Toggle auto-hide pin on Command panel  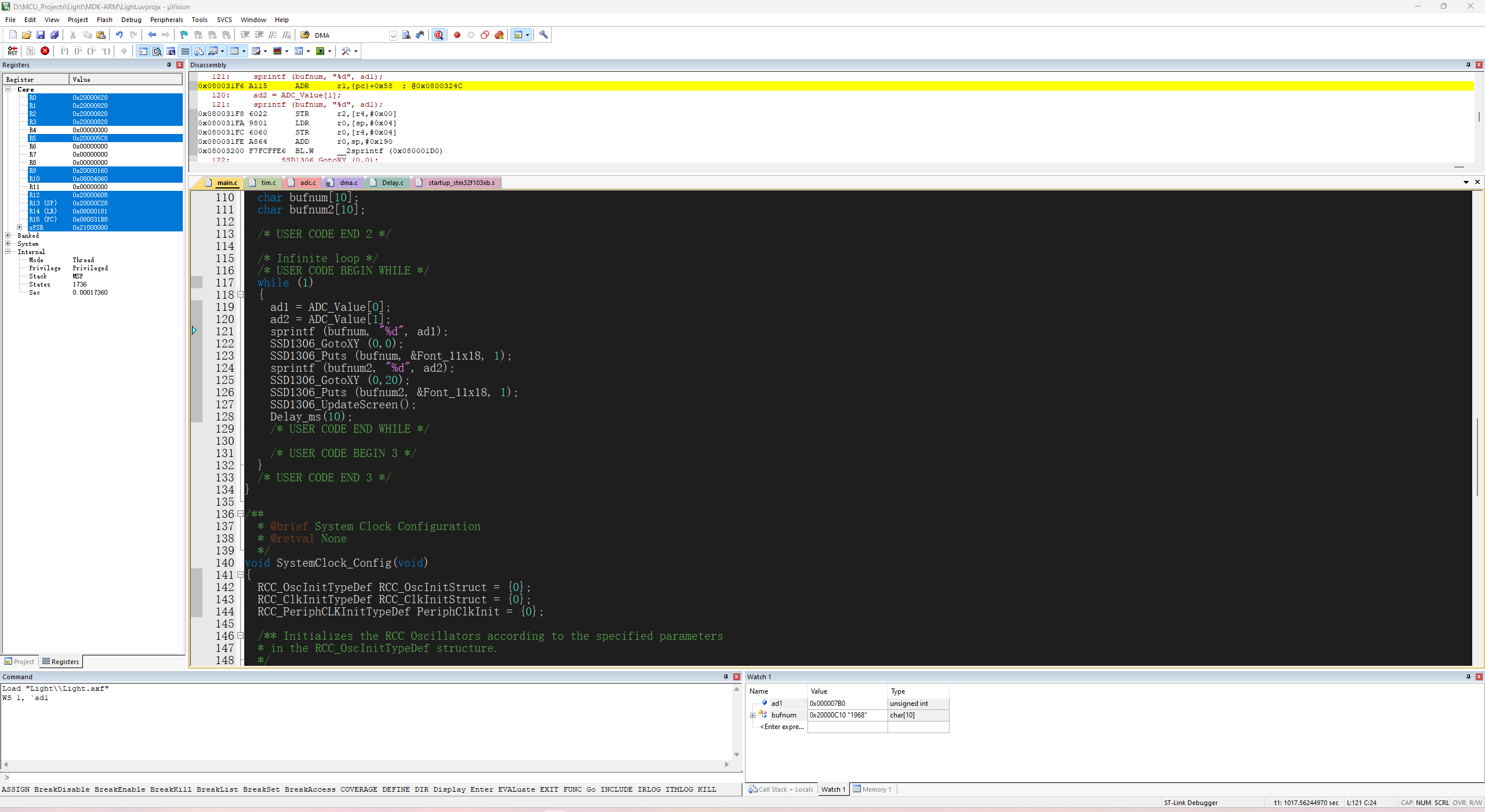point(726,677)
